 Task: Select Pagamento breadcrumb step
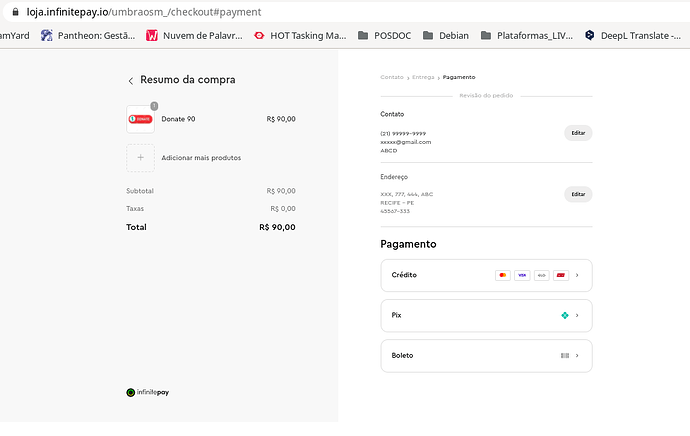click(x=459, y=77)
